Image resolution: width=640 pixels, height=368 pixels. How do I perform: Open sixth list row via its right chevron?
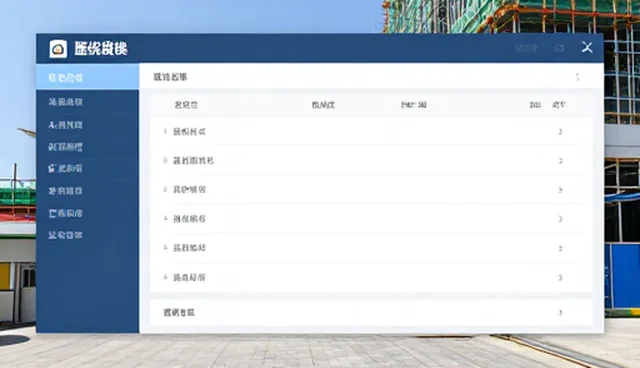[x=560, y=278]
